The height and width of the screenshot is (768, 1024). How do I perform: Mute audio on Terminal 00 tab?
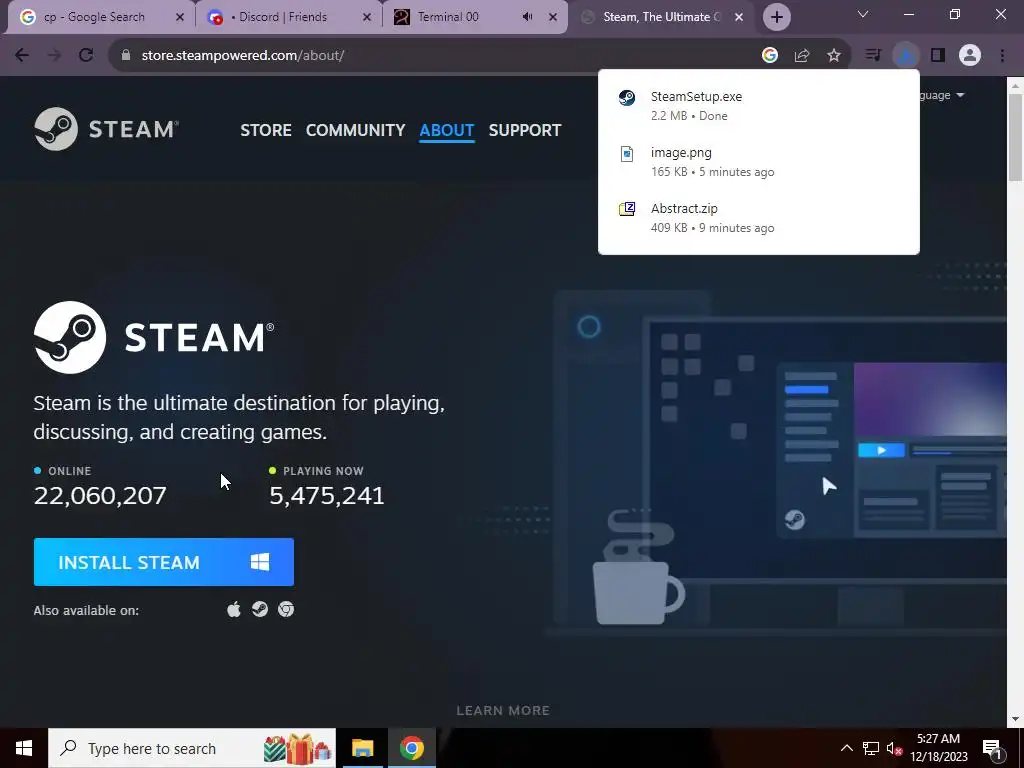[528, 17]
